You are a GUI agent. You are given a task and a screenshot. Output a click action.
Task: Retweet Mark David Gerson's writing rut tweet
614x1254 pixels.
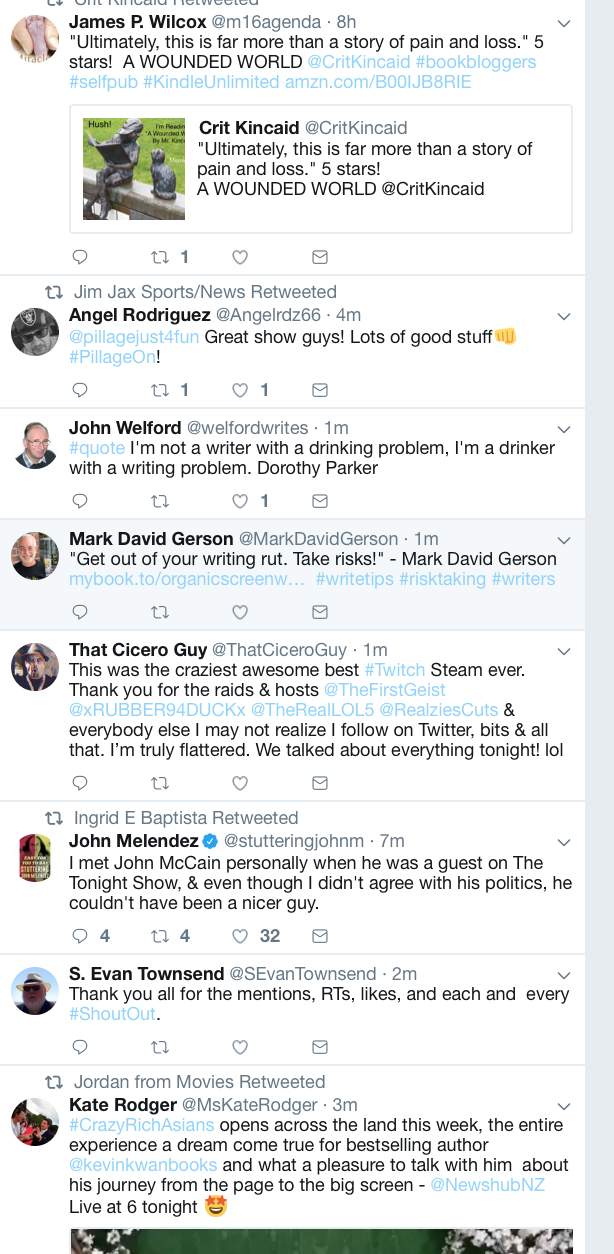click(x=158, y=612)
